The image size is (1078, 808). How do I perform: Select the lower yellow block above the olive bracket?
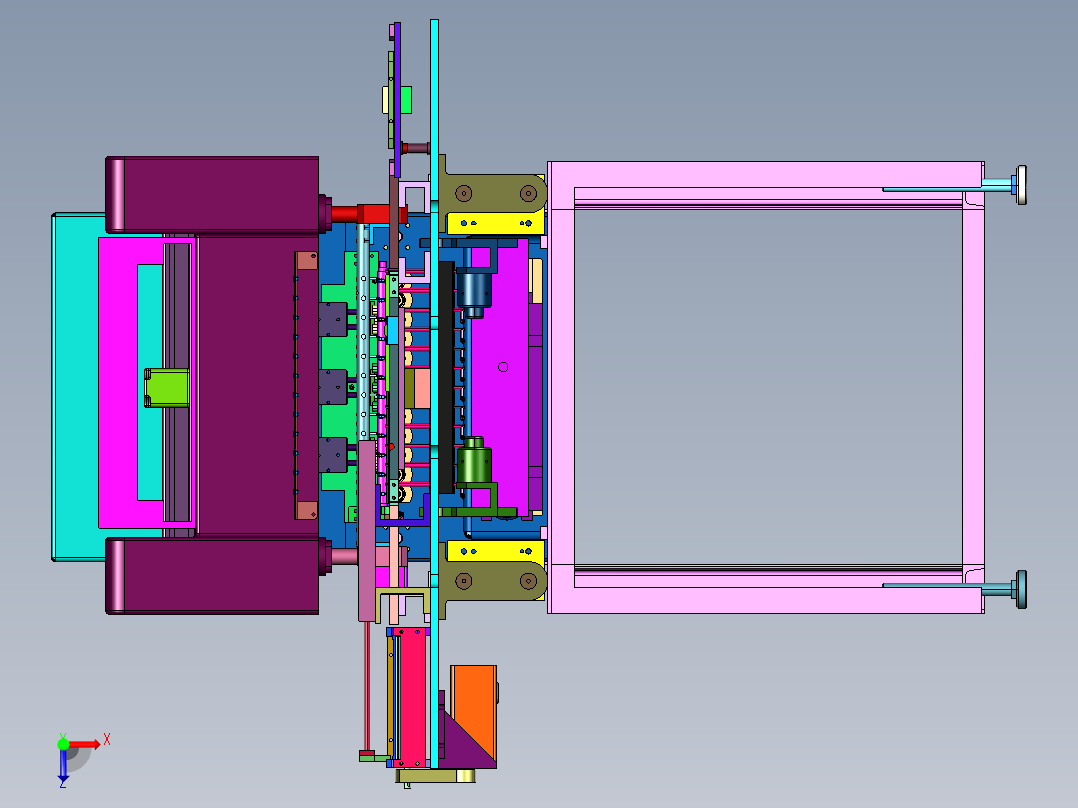[496, 551]
